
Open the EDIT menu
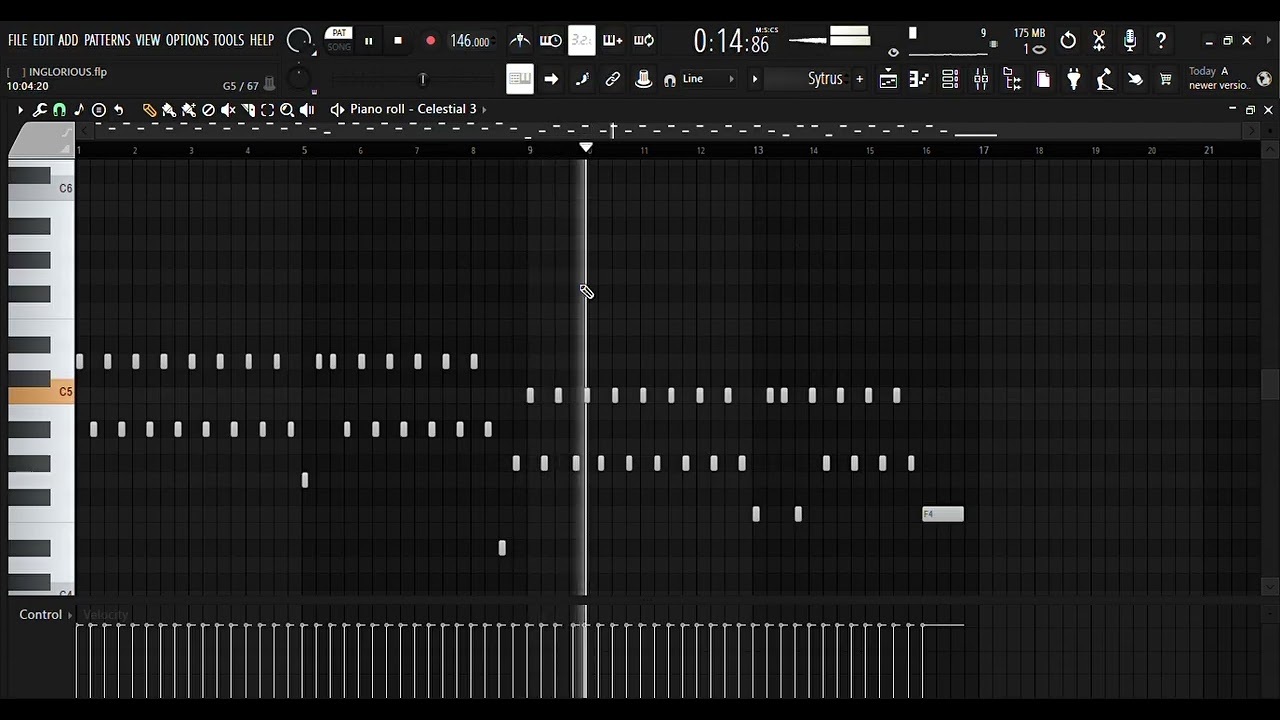point(43,40)
